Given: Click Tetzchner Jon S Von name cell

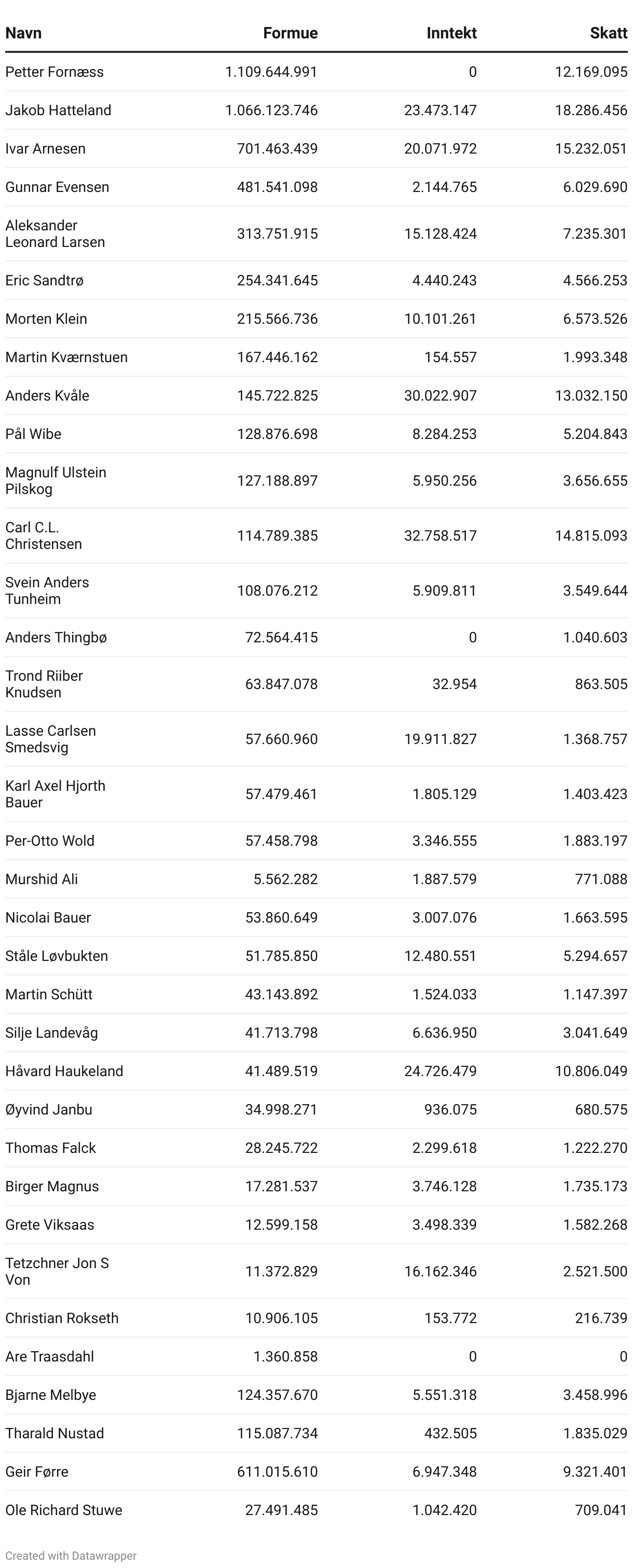Looking at the screenshot, I should [57, 1271].
